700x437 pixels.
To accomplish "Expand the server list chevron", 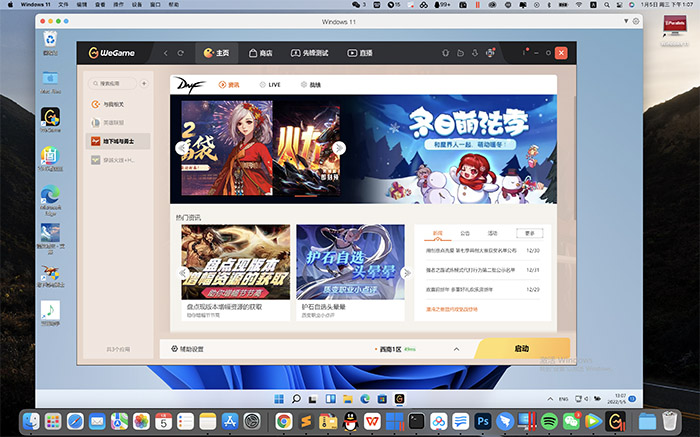I will point(456,349).
